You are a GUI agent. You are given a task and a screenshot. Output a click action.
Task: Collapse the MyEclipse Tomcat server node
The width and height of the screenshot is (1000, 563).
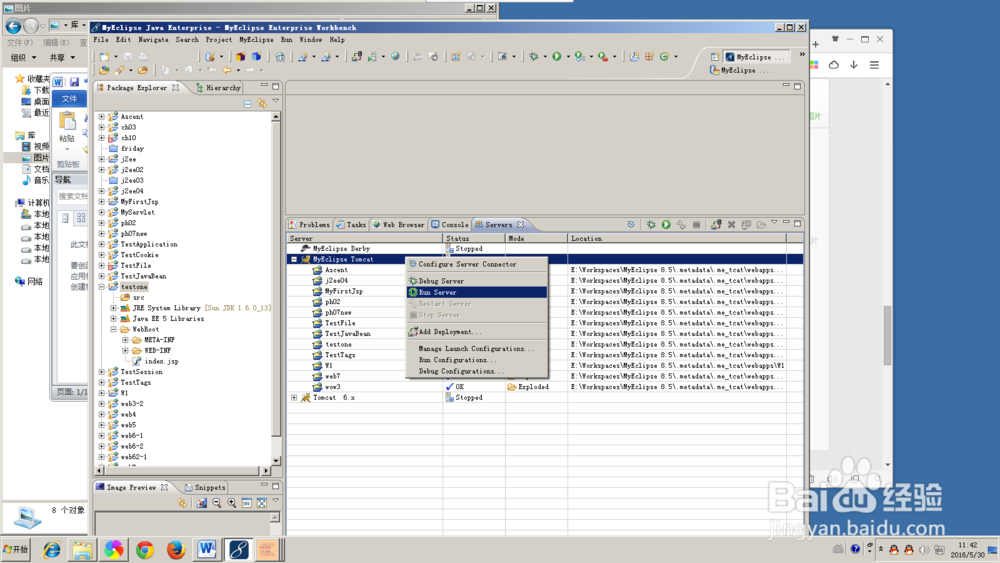pos(294,260)
